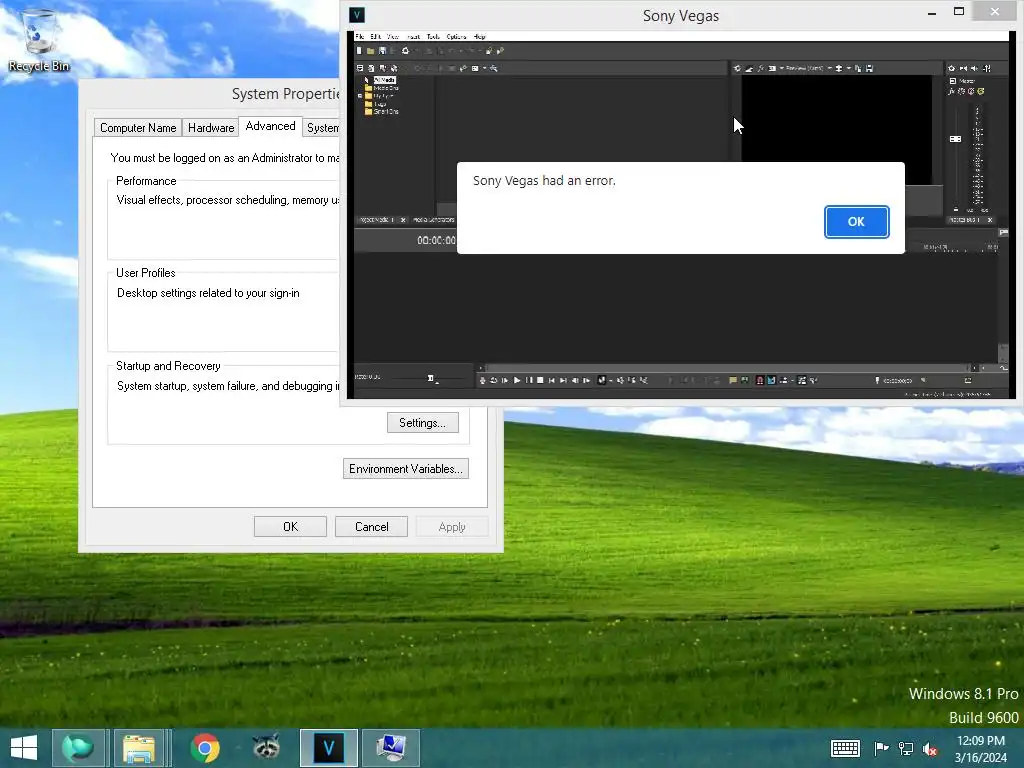1024x768 pixels.
Task: Open the Help menu in Sony Vegas
Action: point(479,37)
